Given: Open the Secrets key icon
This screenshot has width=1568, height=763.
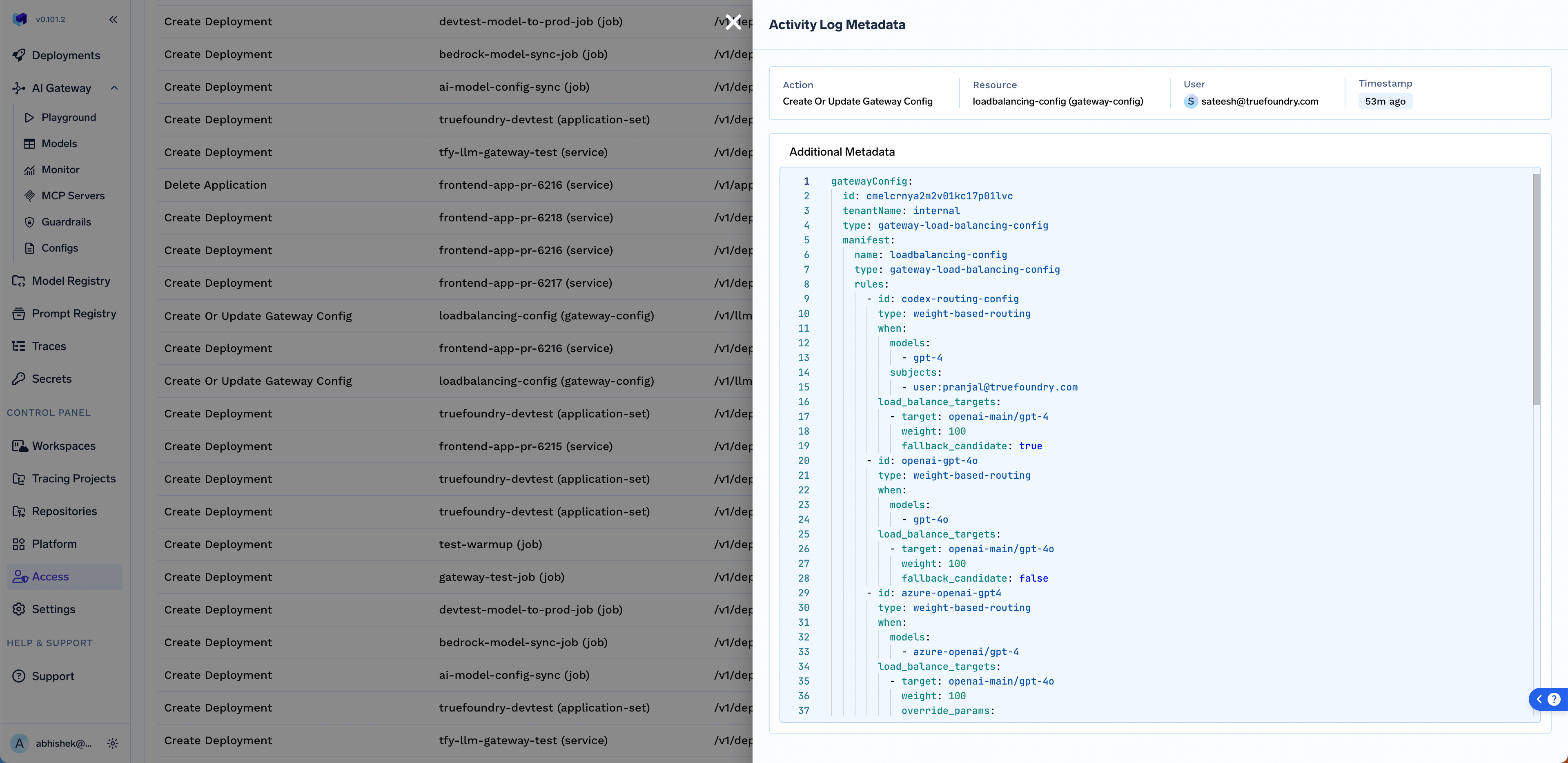Looking at the screenshot, I should pos(19,379).
